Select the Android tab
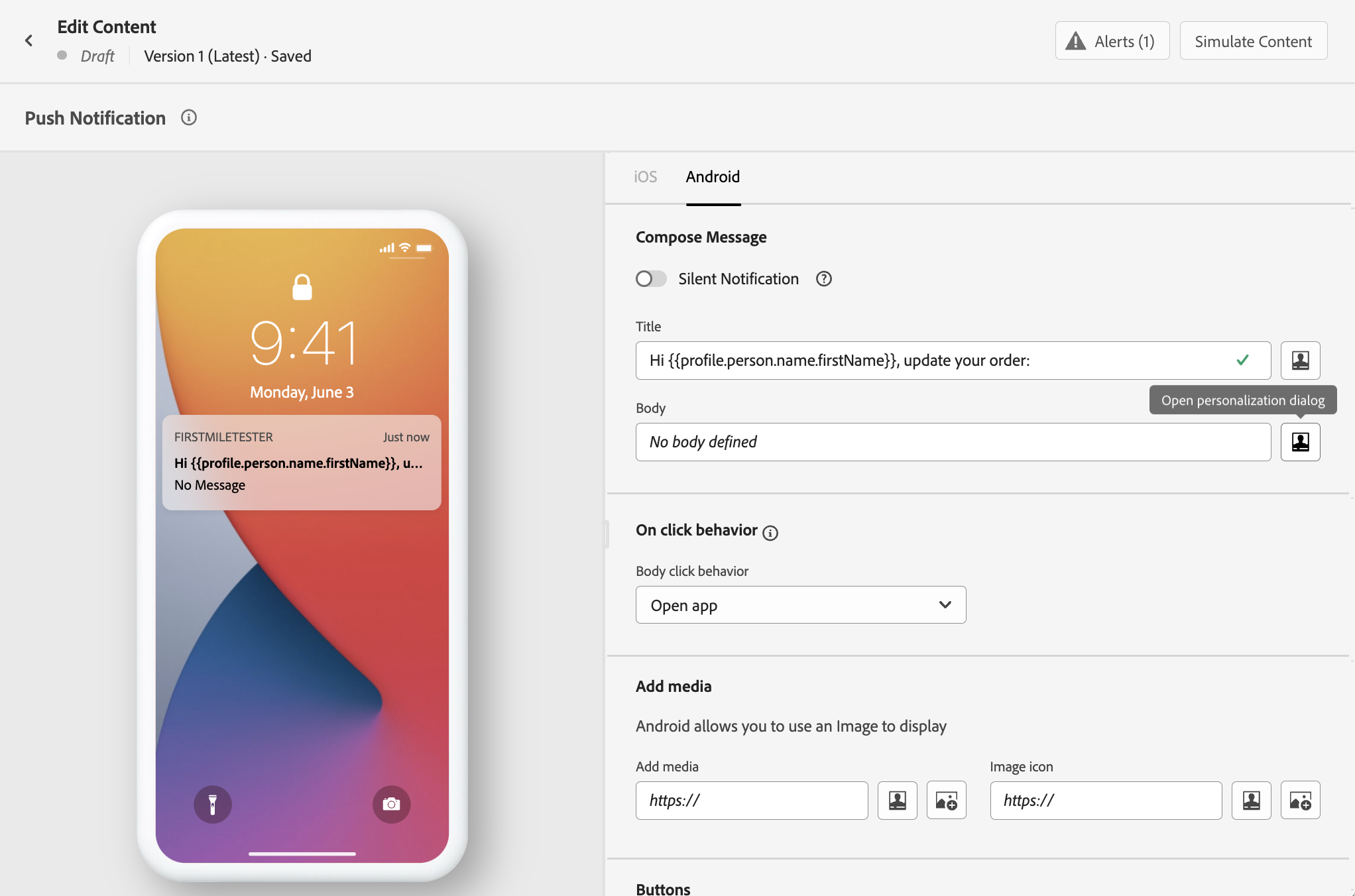This screenshot has width=1355, height=896. 713,177
